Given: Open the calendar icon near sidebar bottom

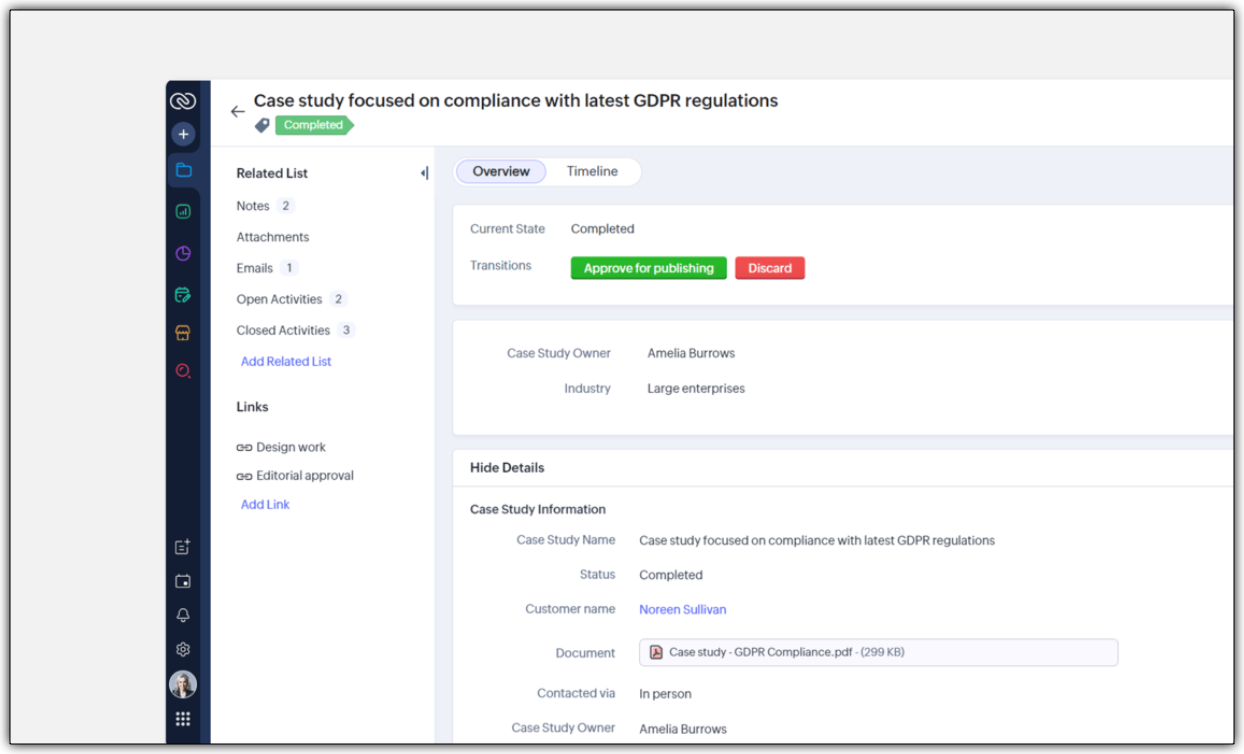Looking at the screenshot, I should pyautogui.click(x=183, y=581).
